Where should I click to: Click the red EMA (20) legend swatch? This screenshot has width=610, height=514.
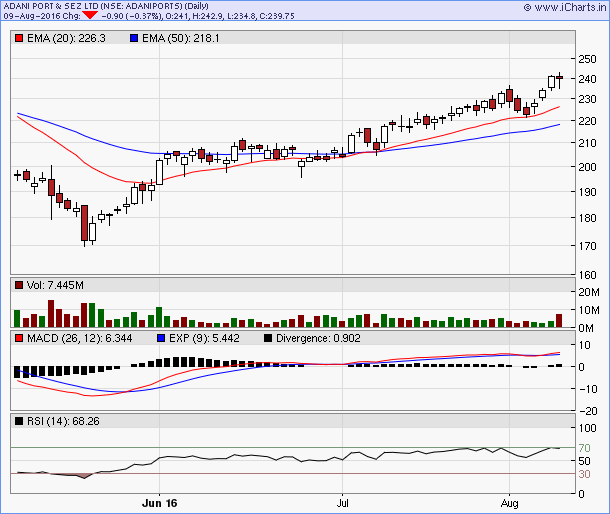click(x=19, y=38)
